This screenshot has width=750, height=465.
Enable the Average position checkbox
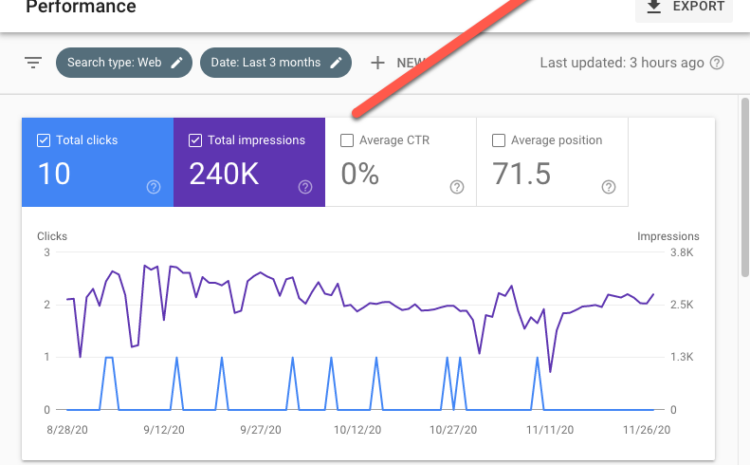[x=499, y=141]
